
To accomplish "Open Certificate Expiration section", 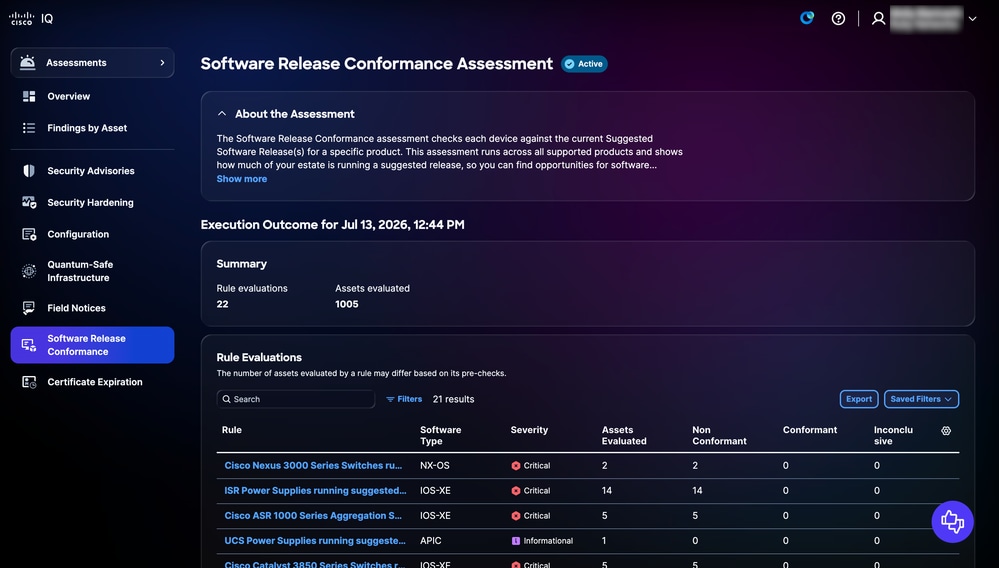I will (95, 382).
